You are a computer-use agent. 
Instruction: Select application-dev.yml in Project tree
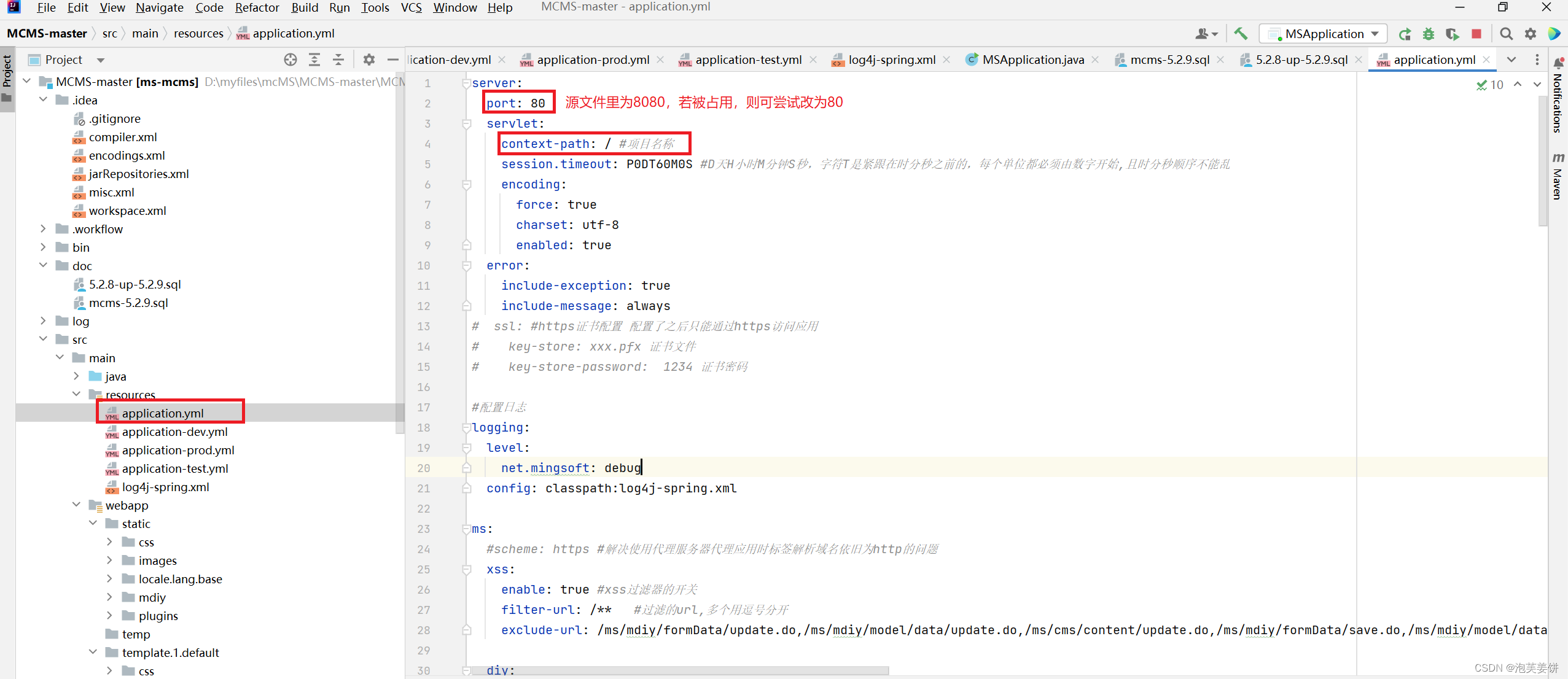tap(176, 432)
